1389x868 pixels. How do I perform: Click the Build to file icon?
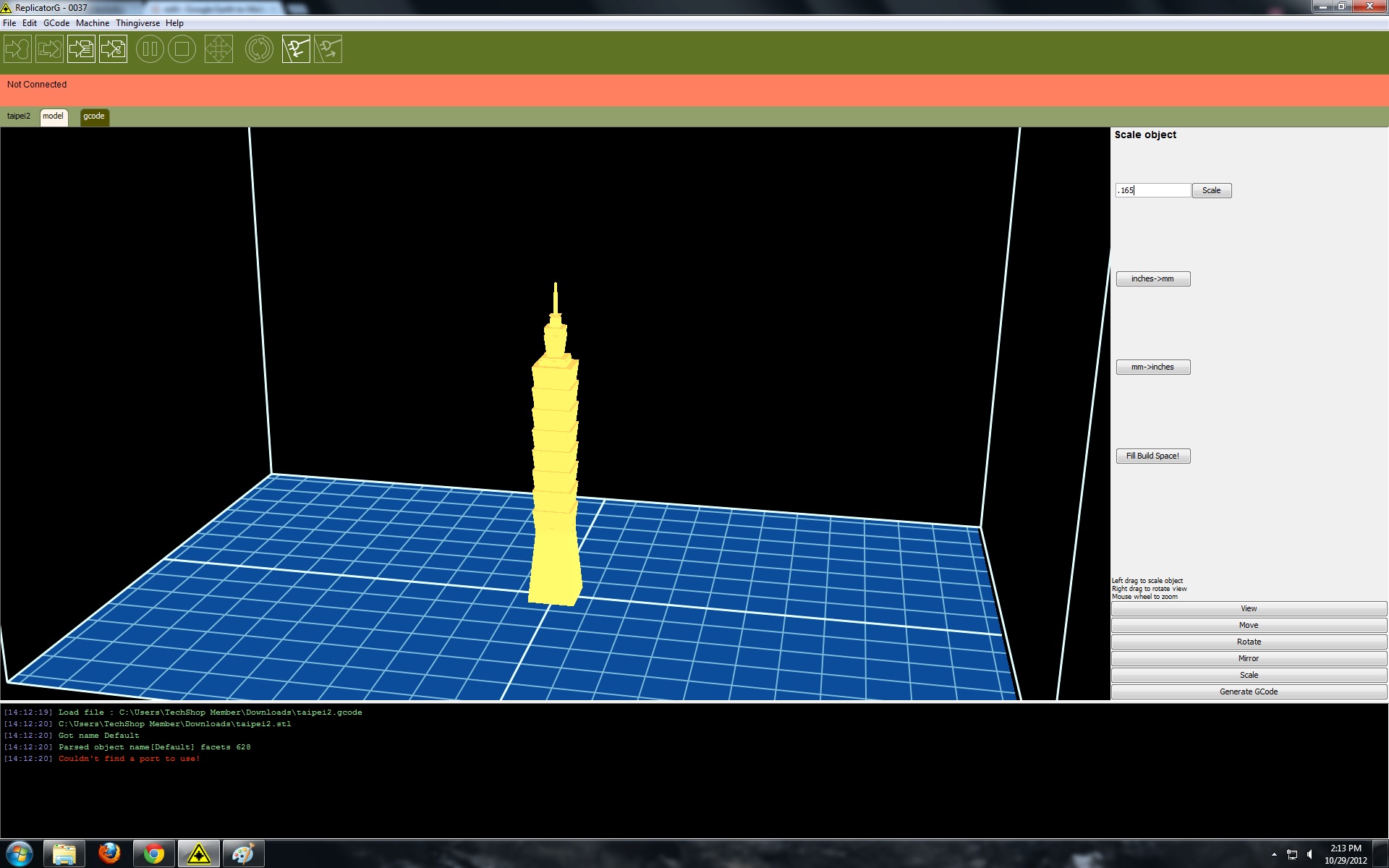point(81,49)
